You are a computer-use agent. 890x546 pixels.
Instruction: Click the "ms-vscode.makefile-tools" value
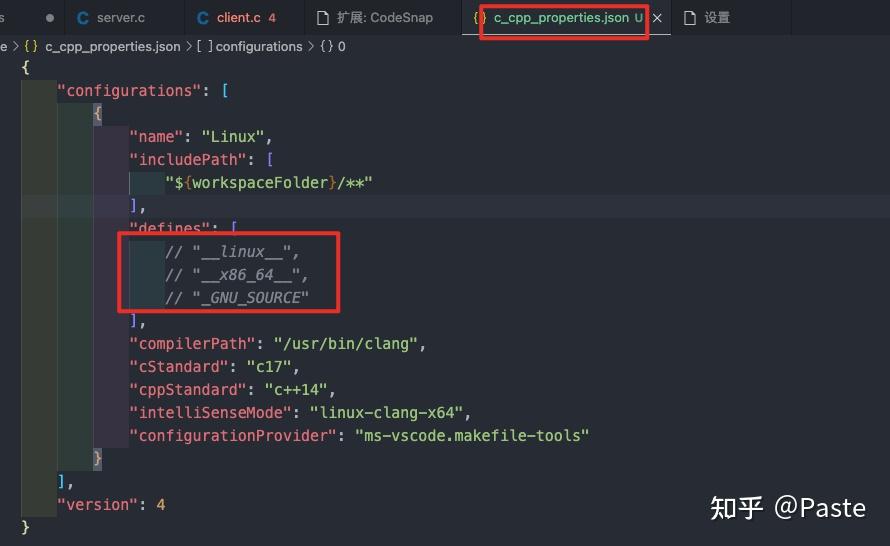[472, 435]
